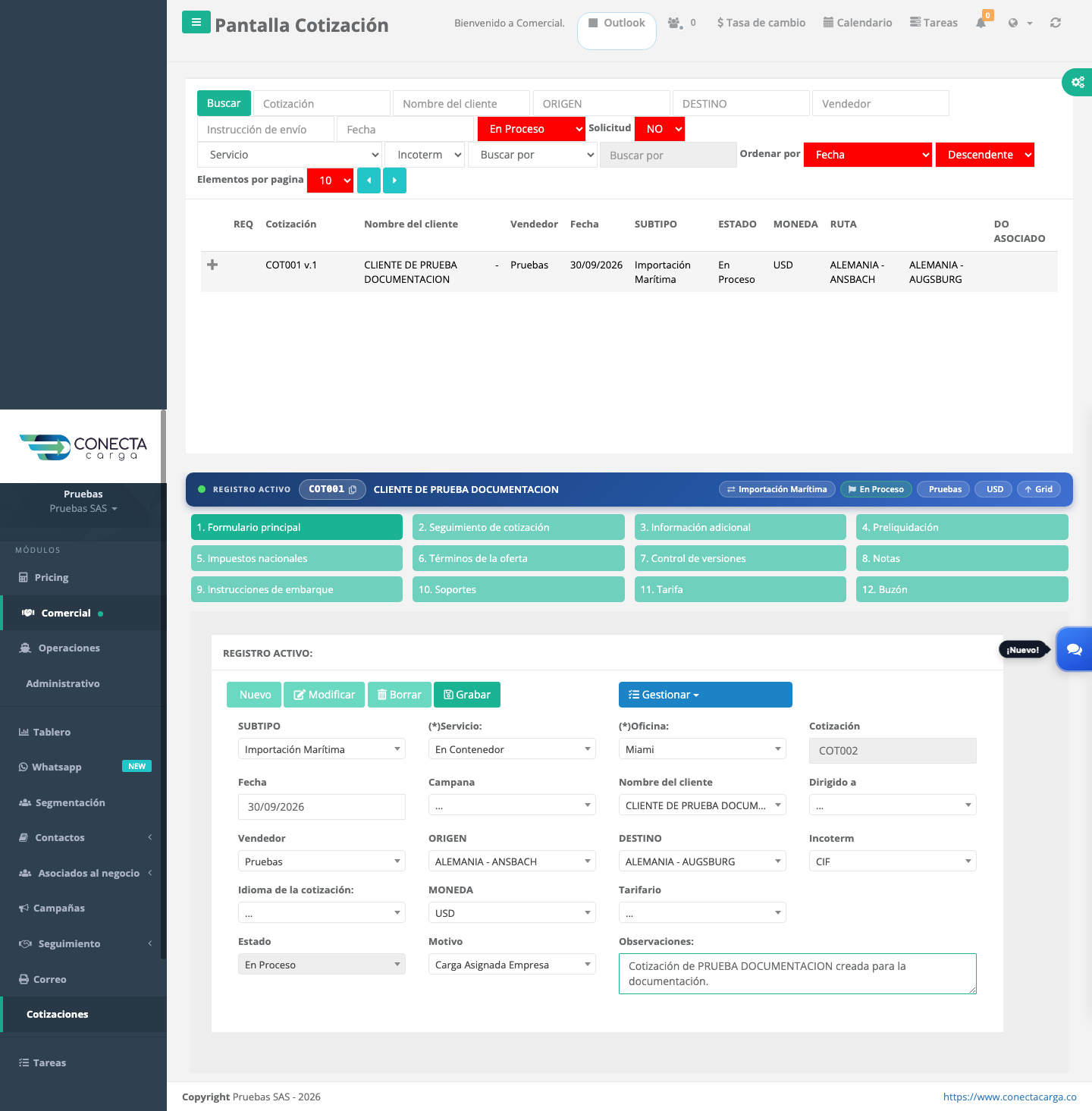
Task: Open the notifications bell icon
Action: (x=981, y=23)
